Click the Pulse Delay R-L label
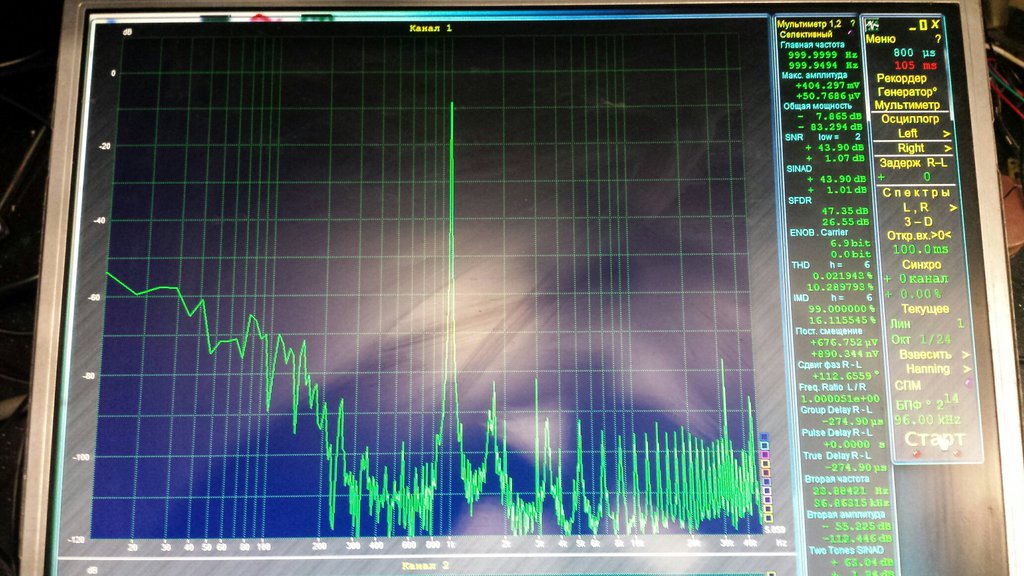Screen dimensions: 1024x576 pyautogui.click(x=837, y=433)
